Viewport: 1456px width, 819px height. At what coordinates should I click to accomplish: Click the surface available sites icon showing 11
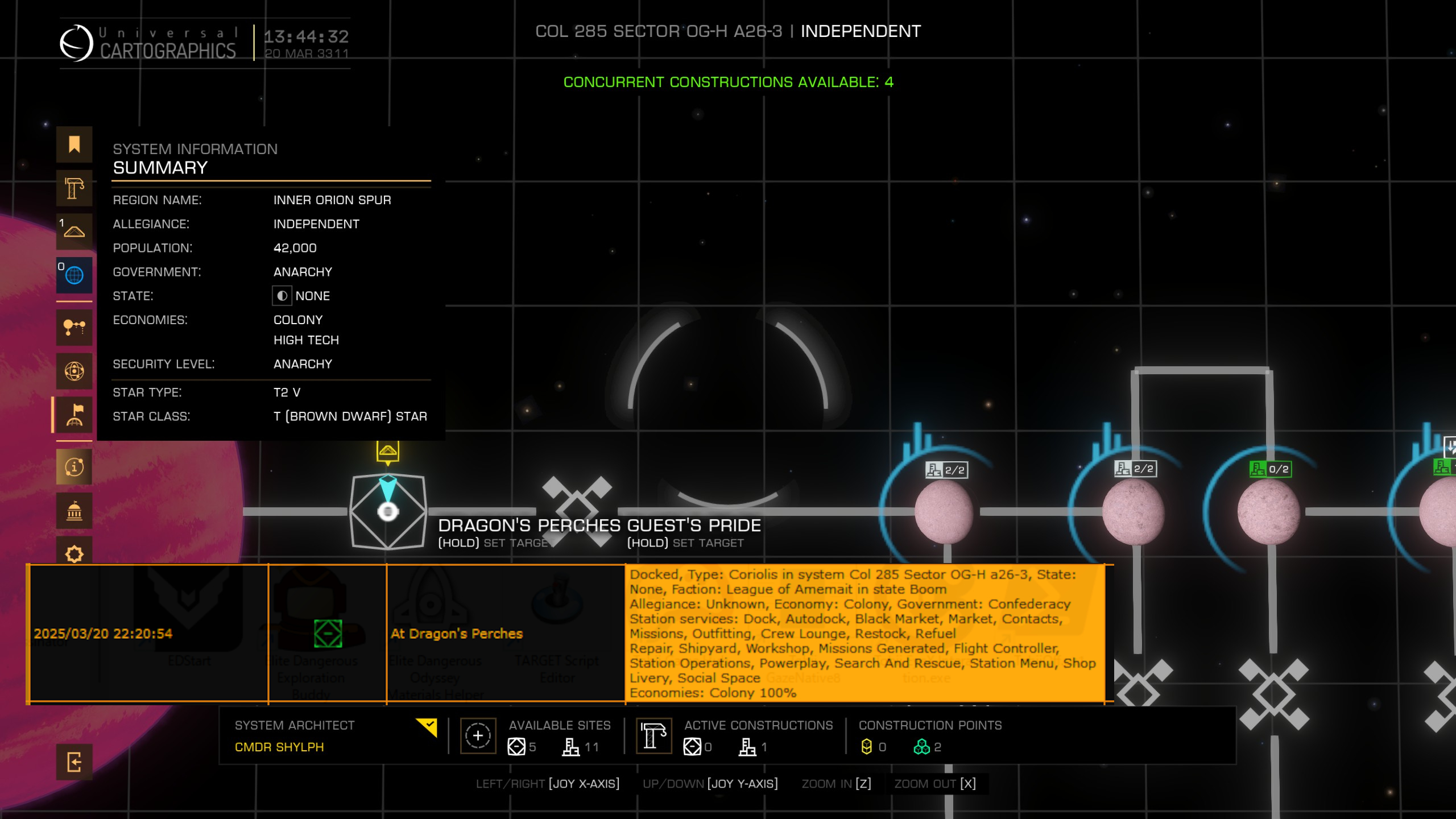click(570, 747)
